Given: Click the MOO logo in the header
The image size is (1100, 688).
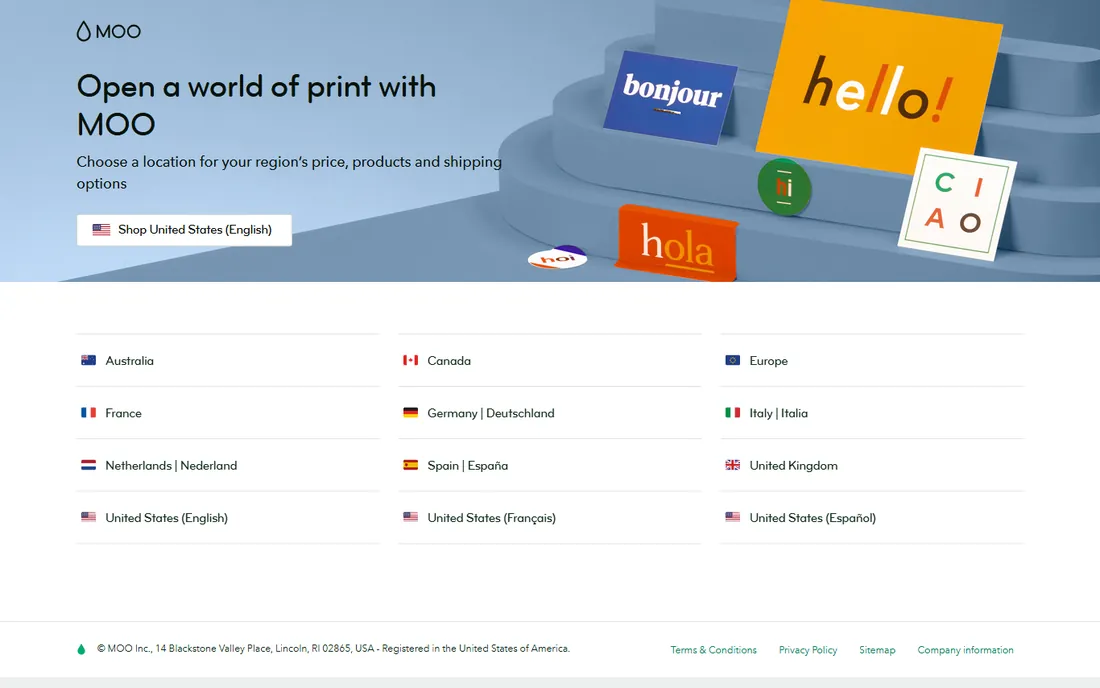Looking at the screenshot, I should click(x=109, y=31).
